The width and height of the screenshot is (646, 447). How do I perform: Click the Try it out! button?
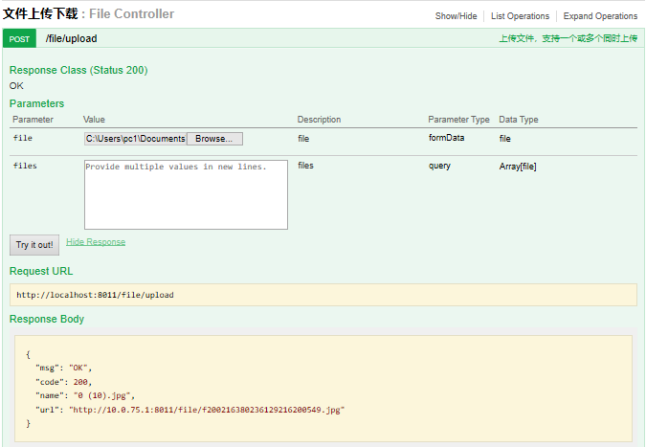34,245
